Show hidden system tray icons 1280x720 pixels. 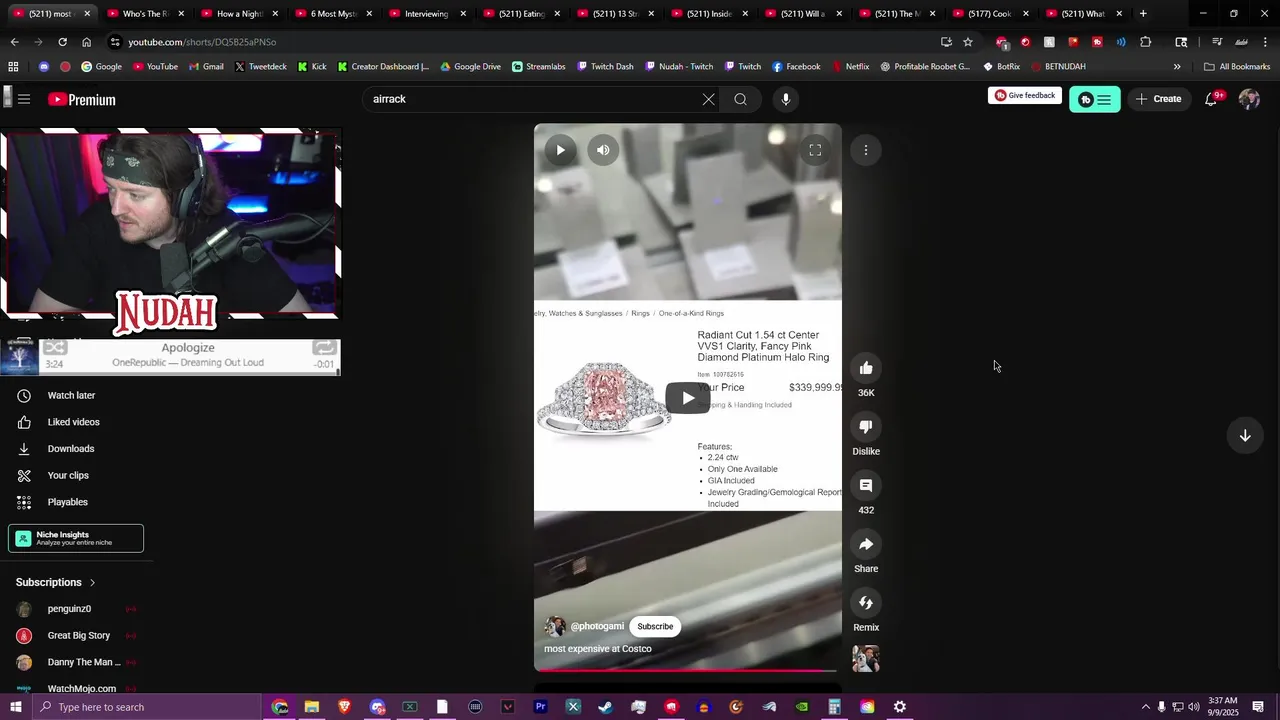tap(1145, 707)
